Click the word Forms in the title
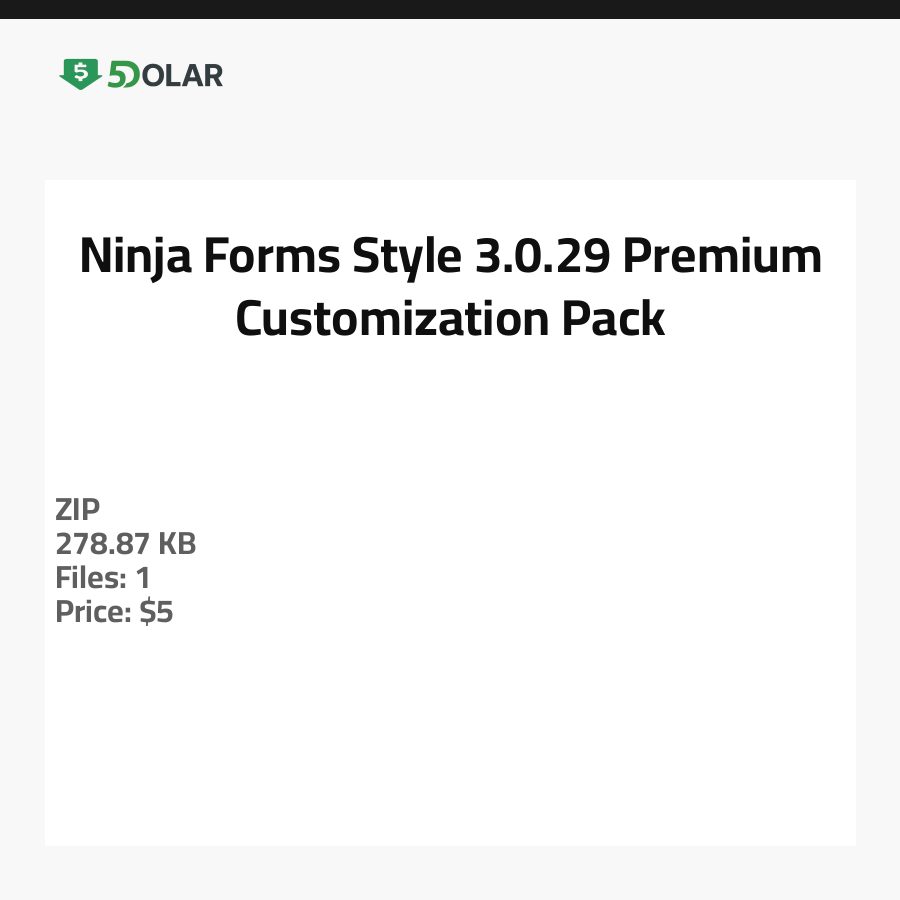The image size is (900, 900). 270,256
